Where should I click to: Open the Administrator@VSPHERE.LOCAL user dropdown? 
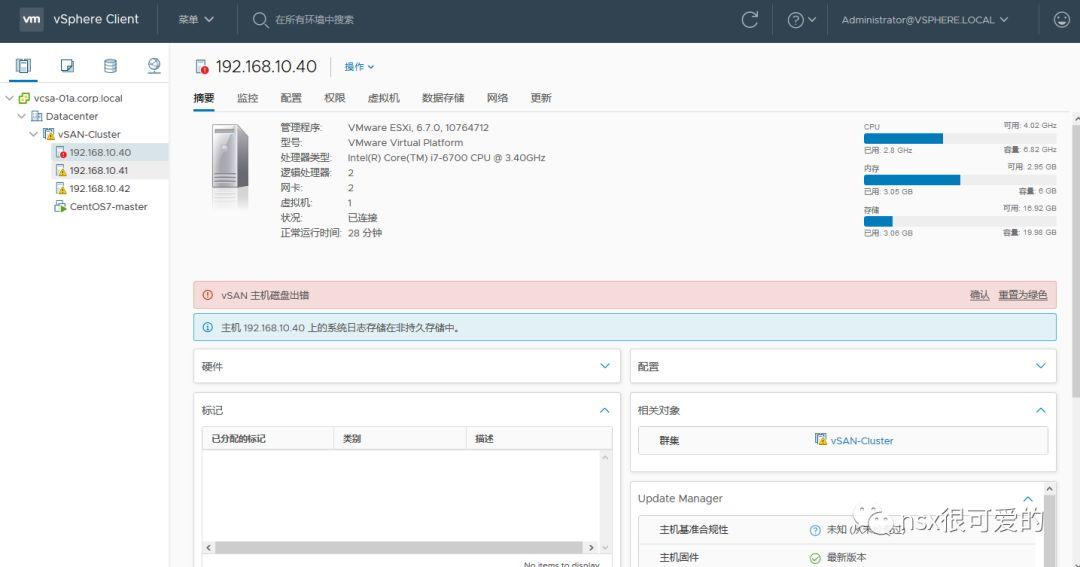point(924,20)
